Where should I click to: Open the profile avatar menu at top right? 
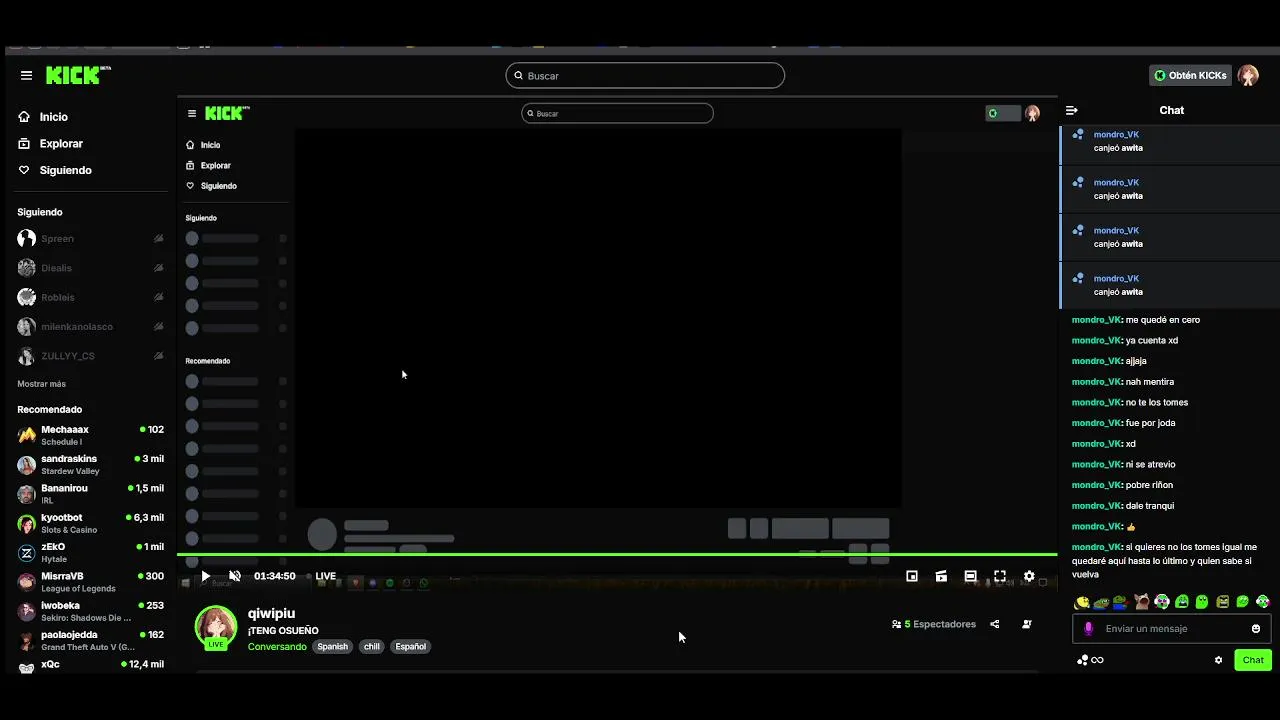point(1248,76)
